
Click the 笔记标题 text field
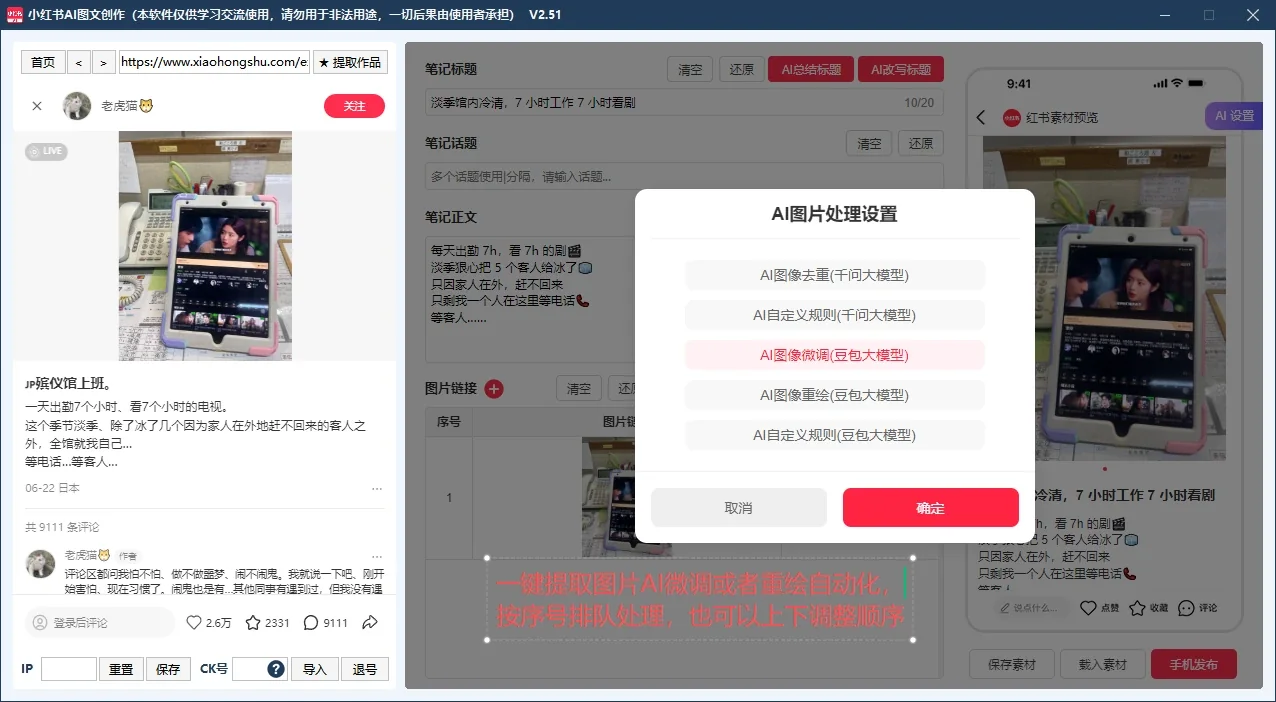pos(684,102)
